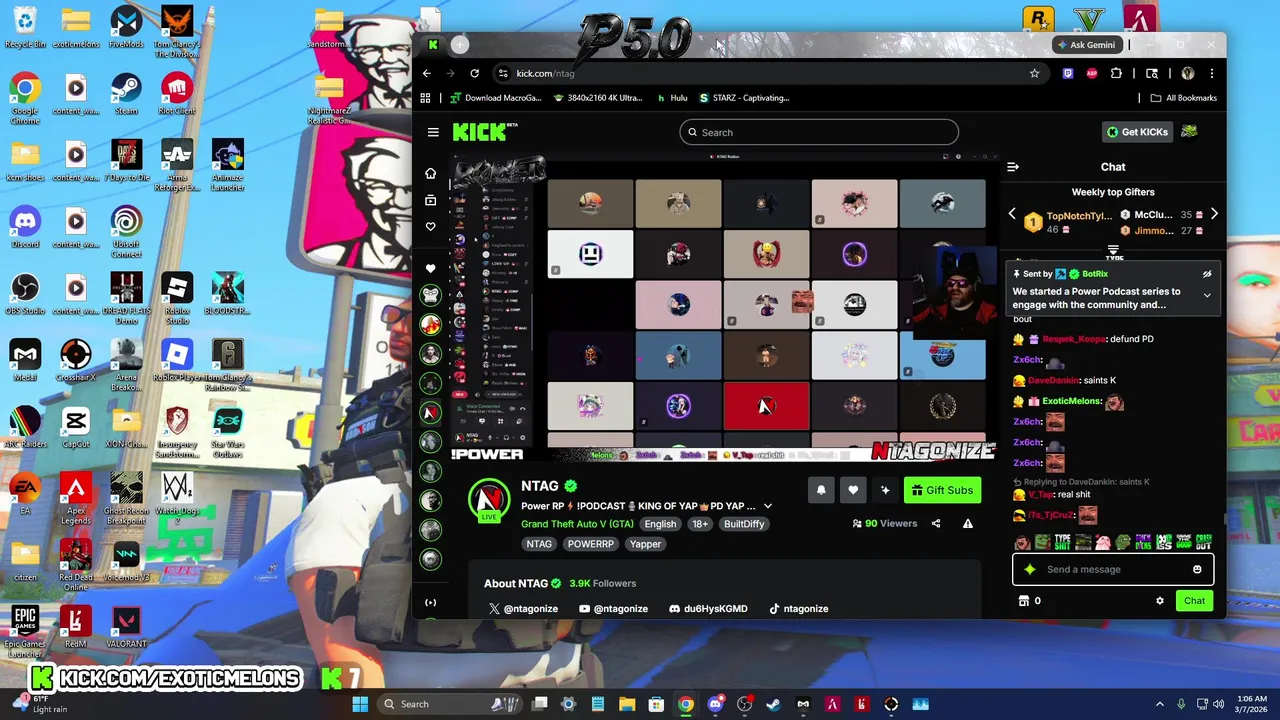Report the stream with warning triangle icon
This screenshot has height=720, width=1280.
[x=967, y=523]
